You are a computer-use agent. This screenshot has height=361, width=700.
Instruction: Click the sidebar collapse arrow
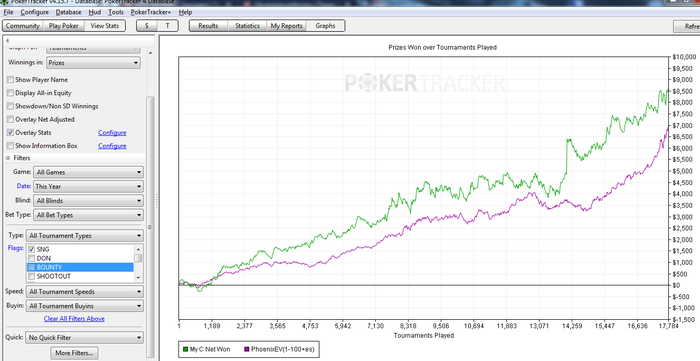click(x=7, y=41)
